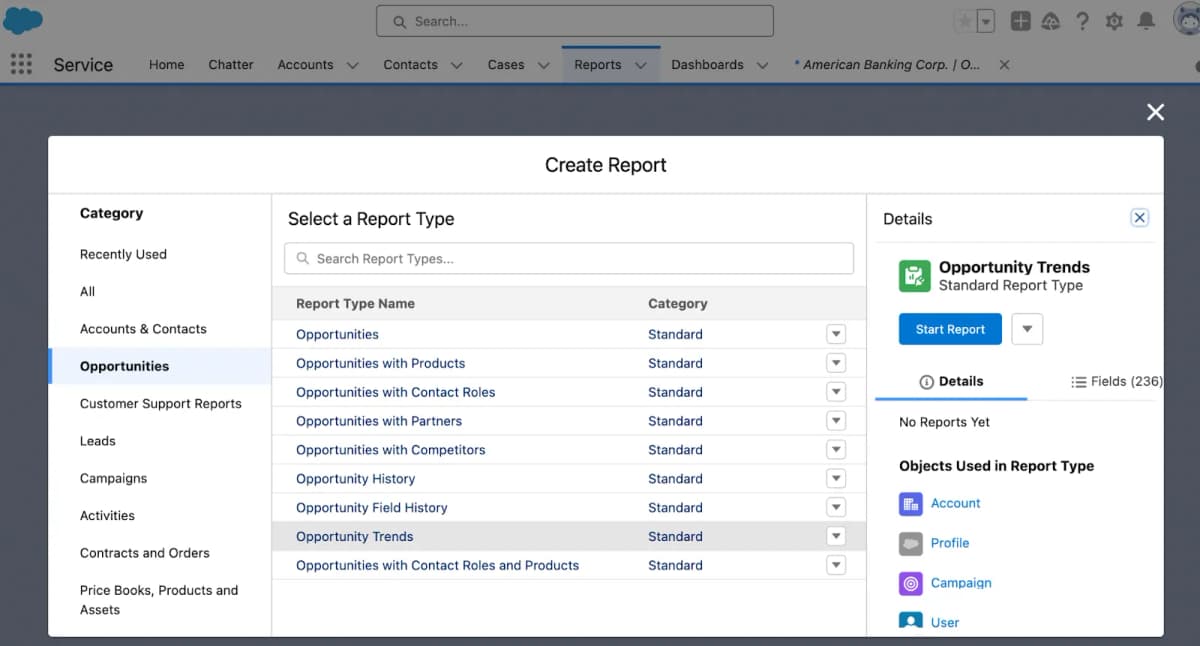
Task: Click the Profile object icon
Action: click(910, 543)
